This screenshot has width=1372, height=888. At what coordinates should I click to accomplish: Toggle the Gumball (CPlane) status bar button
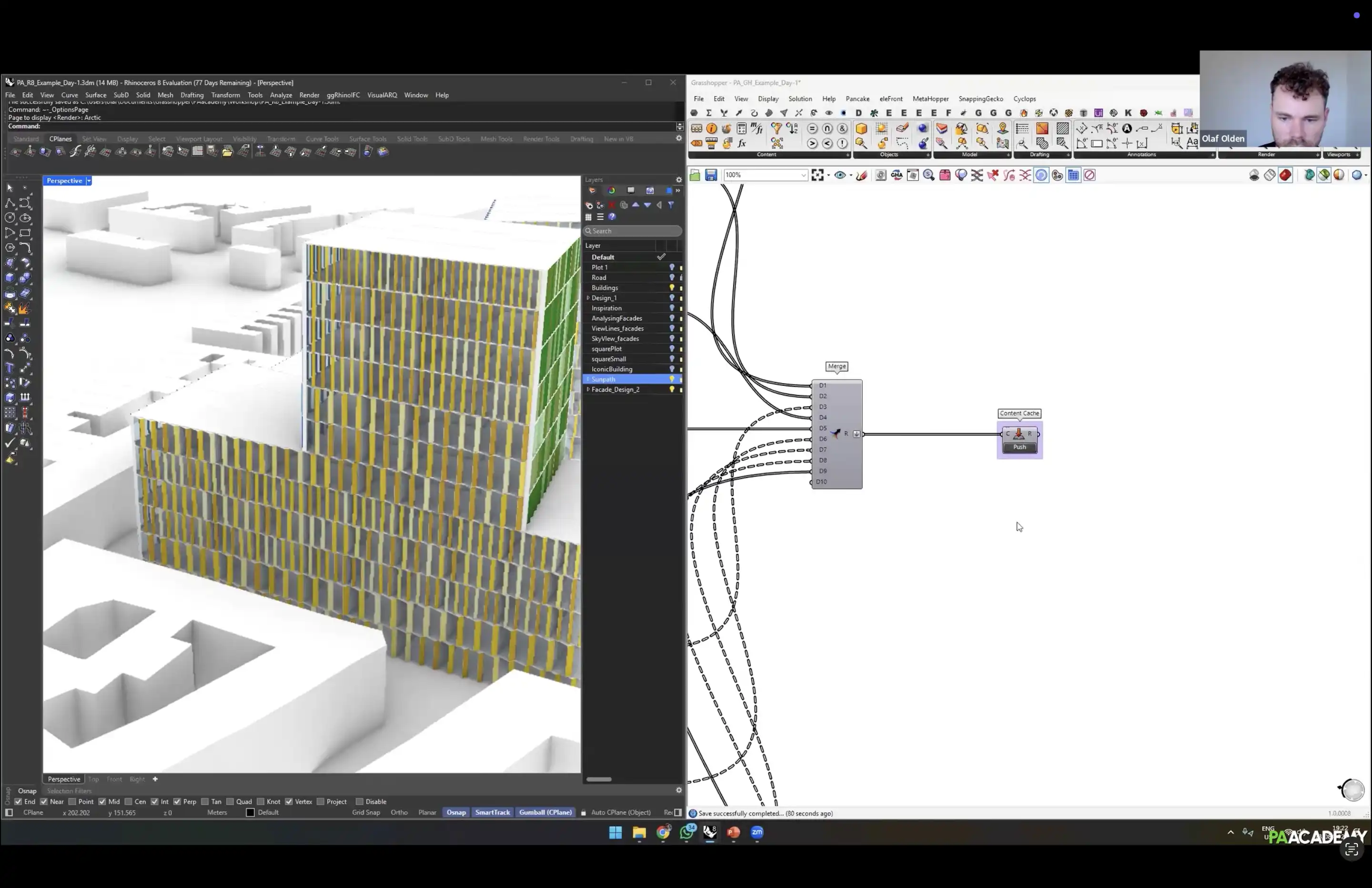point(545,813)
